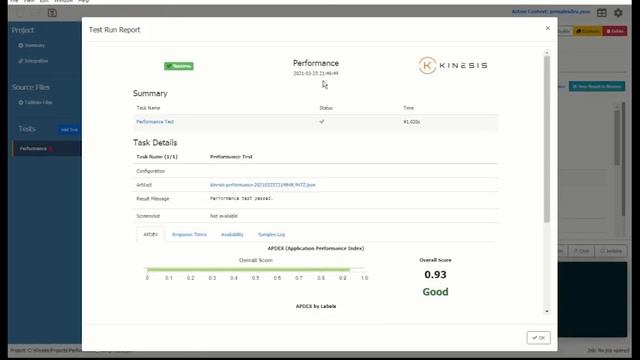The height and width of the screenshot is (360, 640).
Task: Click the report scrollbar down arrow
Action: [547, 311]
